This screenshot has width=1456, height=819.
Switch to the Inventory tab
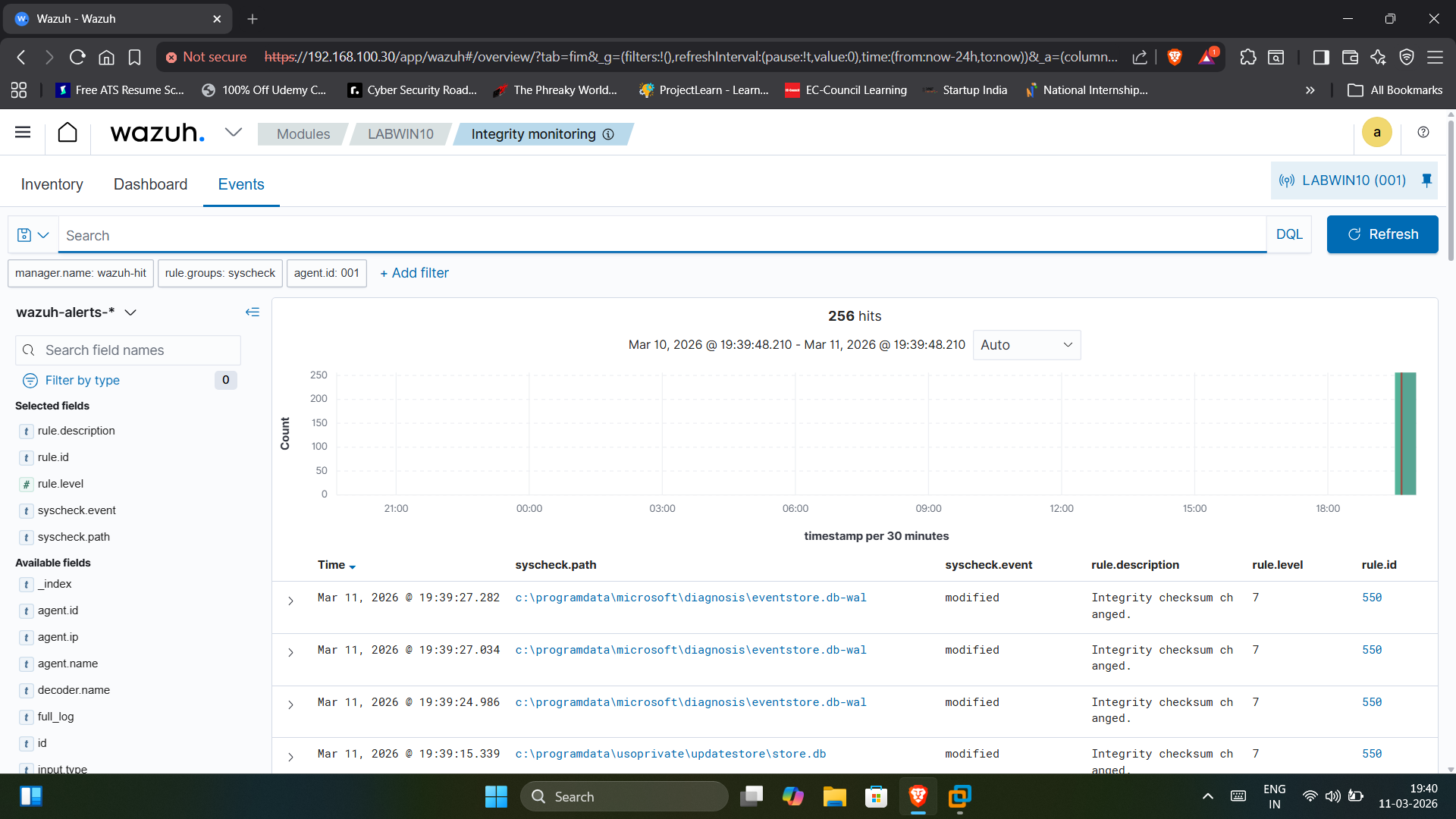52,184
